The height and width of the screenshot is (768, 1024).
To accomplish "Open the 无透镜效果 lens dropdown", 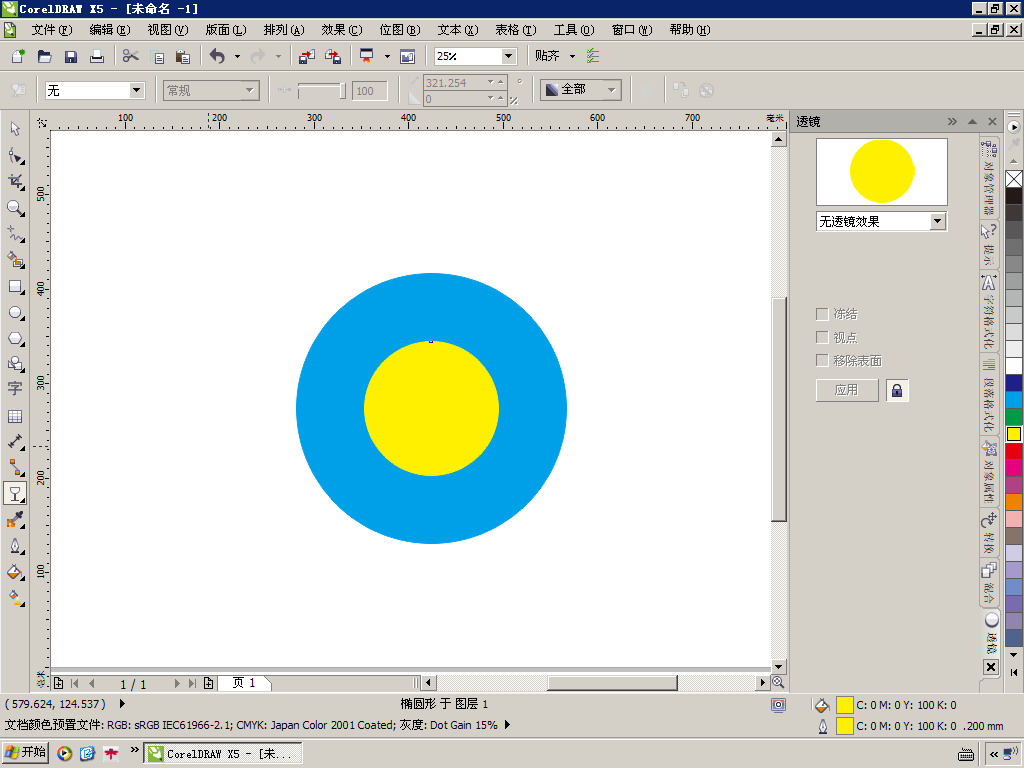I will (937, 221).
